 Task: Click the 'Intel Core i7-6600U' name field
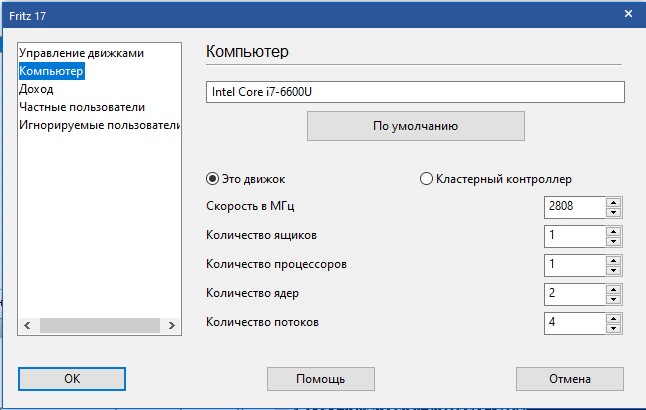tap(415, 92)
